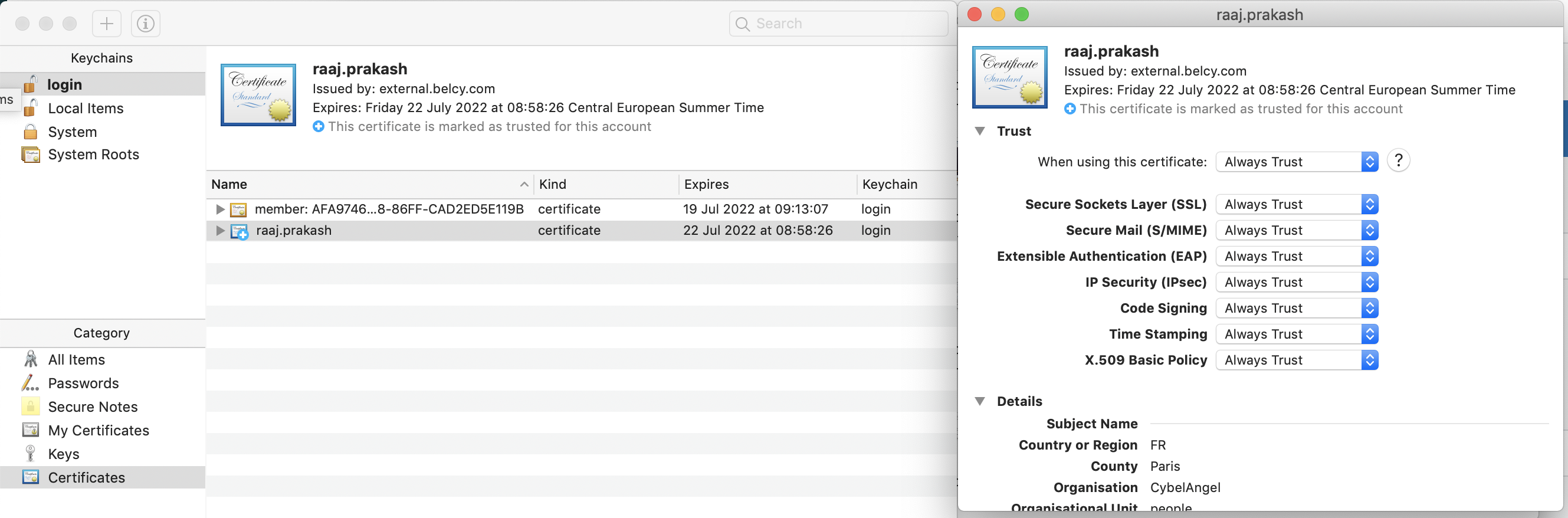Screen dimensions: 1568x518
Task: Sort the list by Expires column
Action: click(706, 185)
